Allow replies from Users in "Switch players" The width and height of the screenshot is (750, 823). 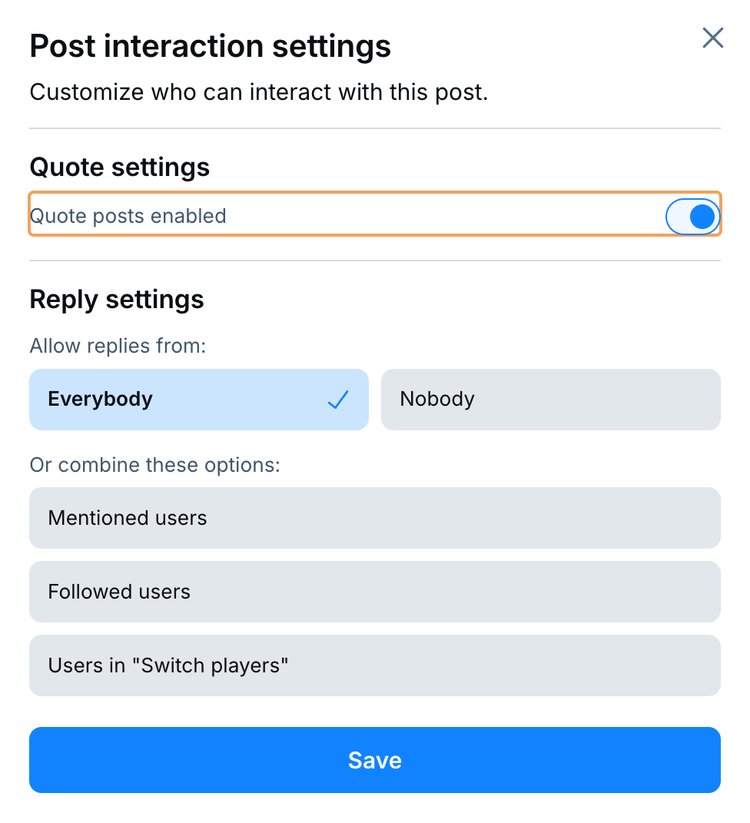pyautogui.click(x=375, y=665)
